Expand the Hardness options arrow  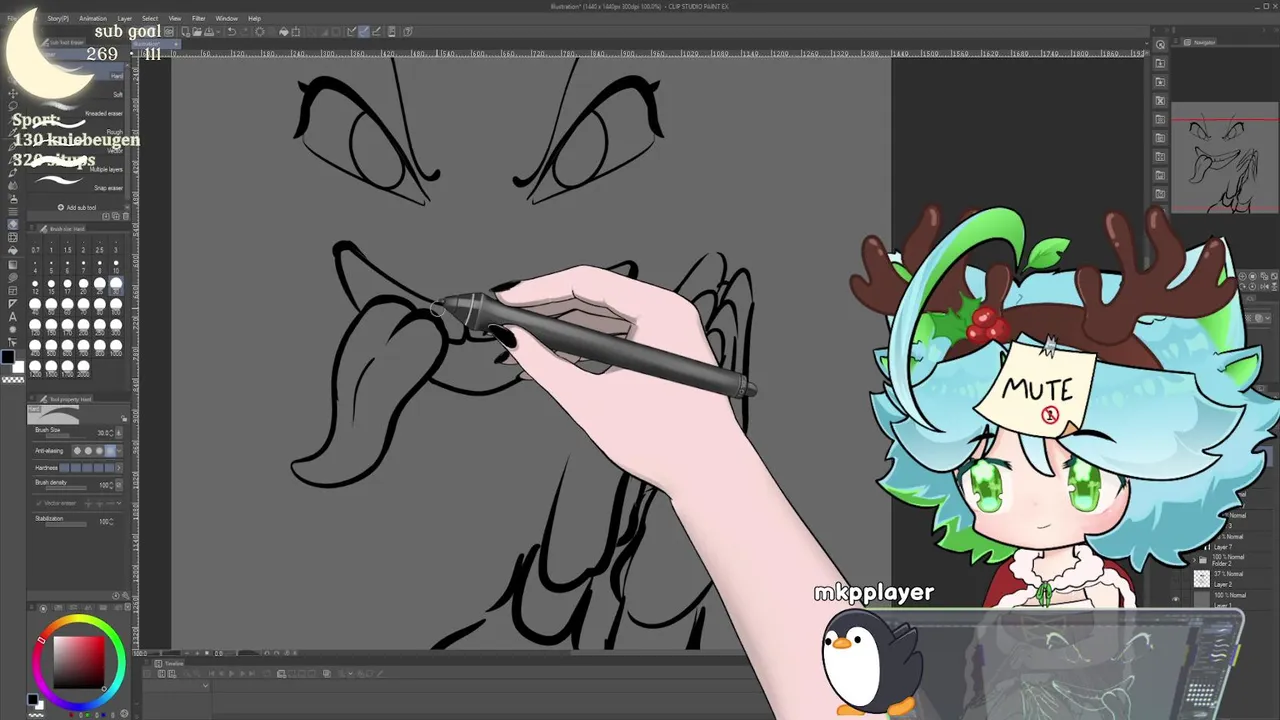[x=119, y=468]
